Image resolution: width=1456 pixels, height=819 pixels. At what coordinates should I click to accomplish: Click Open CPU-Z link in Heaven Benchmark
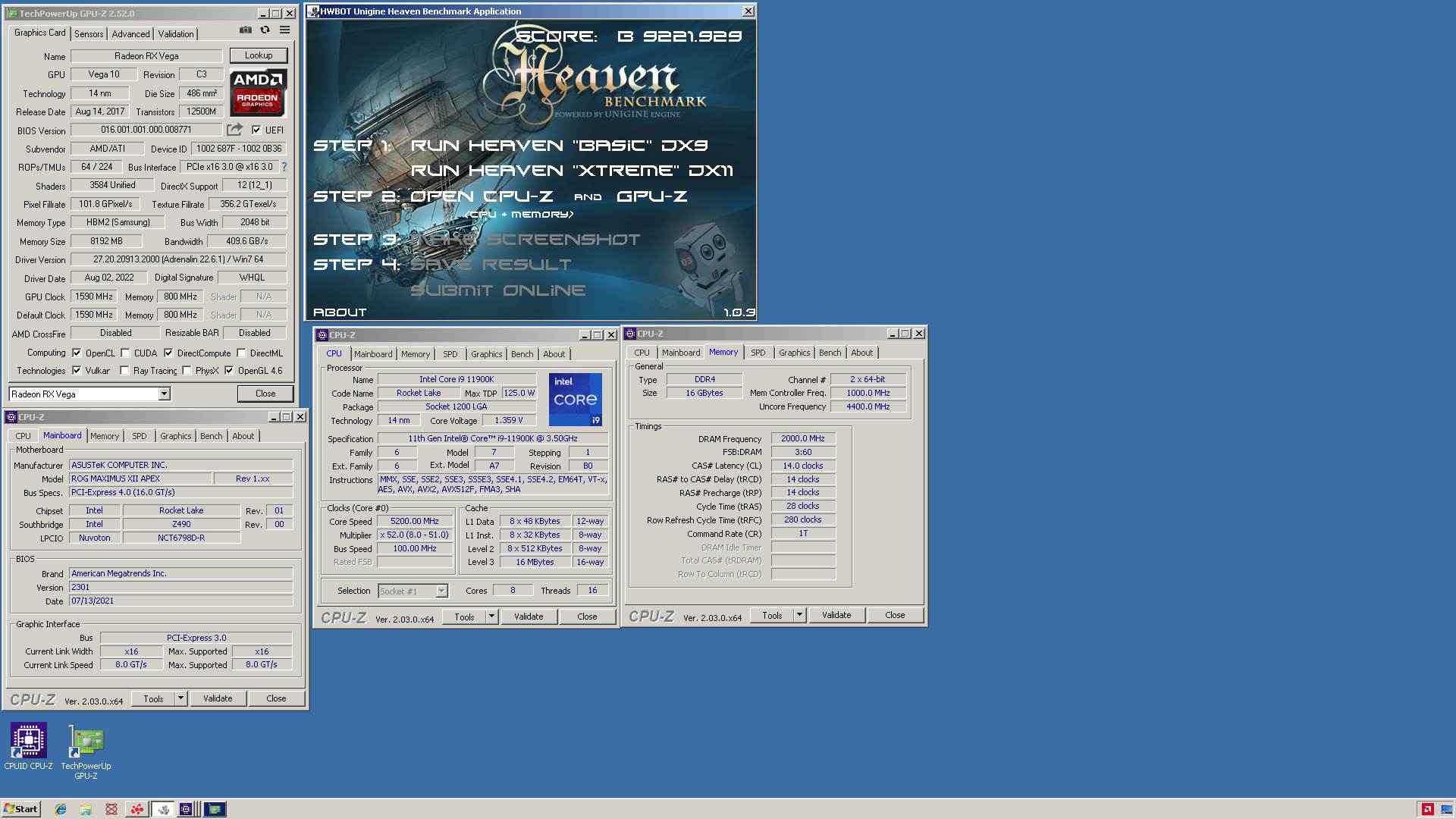[482, 196]
